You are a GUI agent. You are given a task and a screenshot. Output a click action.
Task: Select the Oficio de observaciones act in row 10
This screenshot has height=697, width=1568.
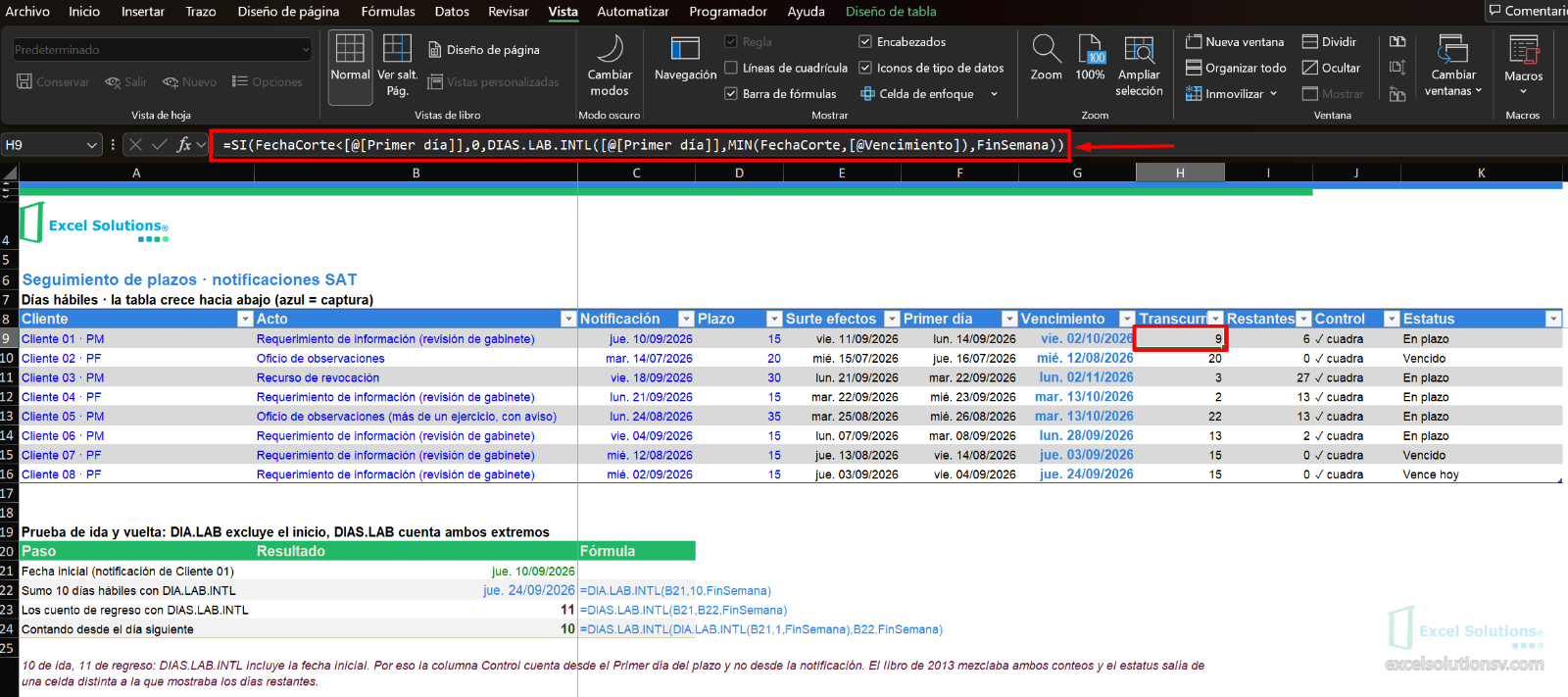pyautogui.click(x=416, y=359)
